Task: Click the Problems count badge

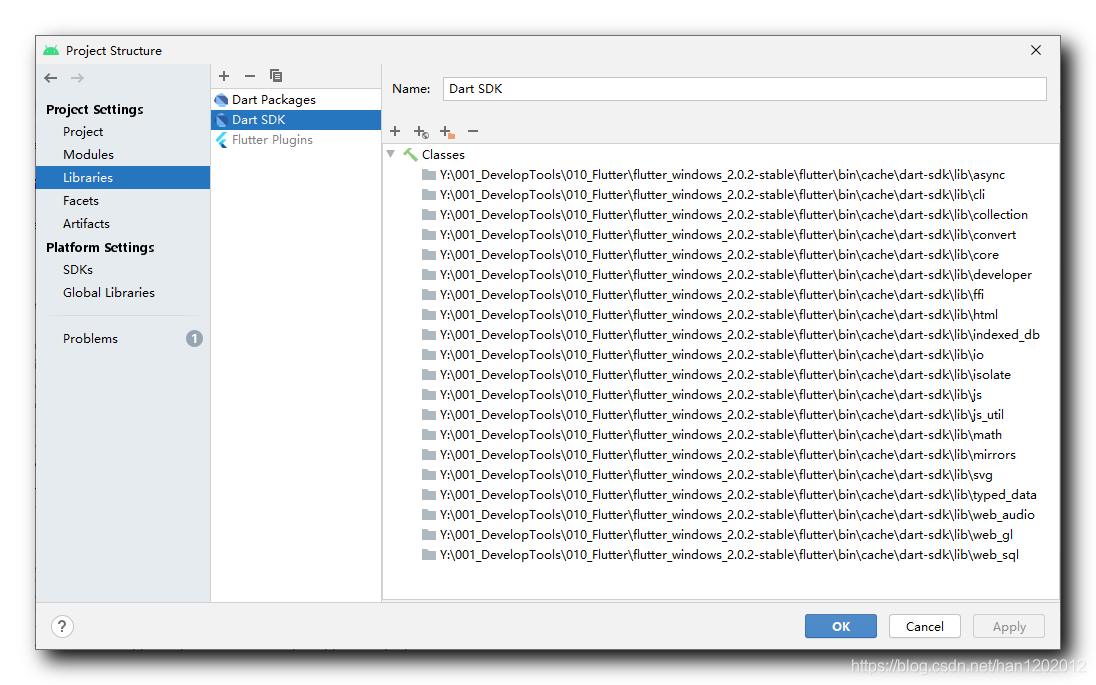Action: tap(194, 338)
